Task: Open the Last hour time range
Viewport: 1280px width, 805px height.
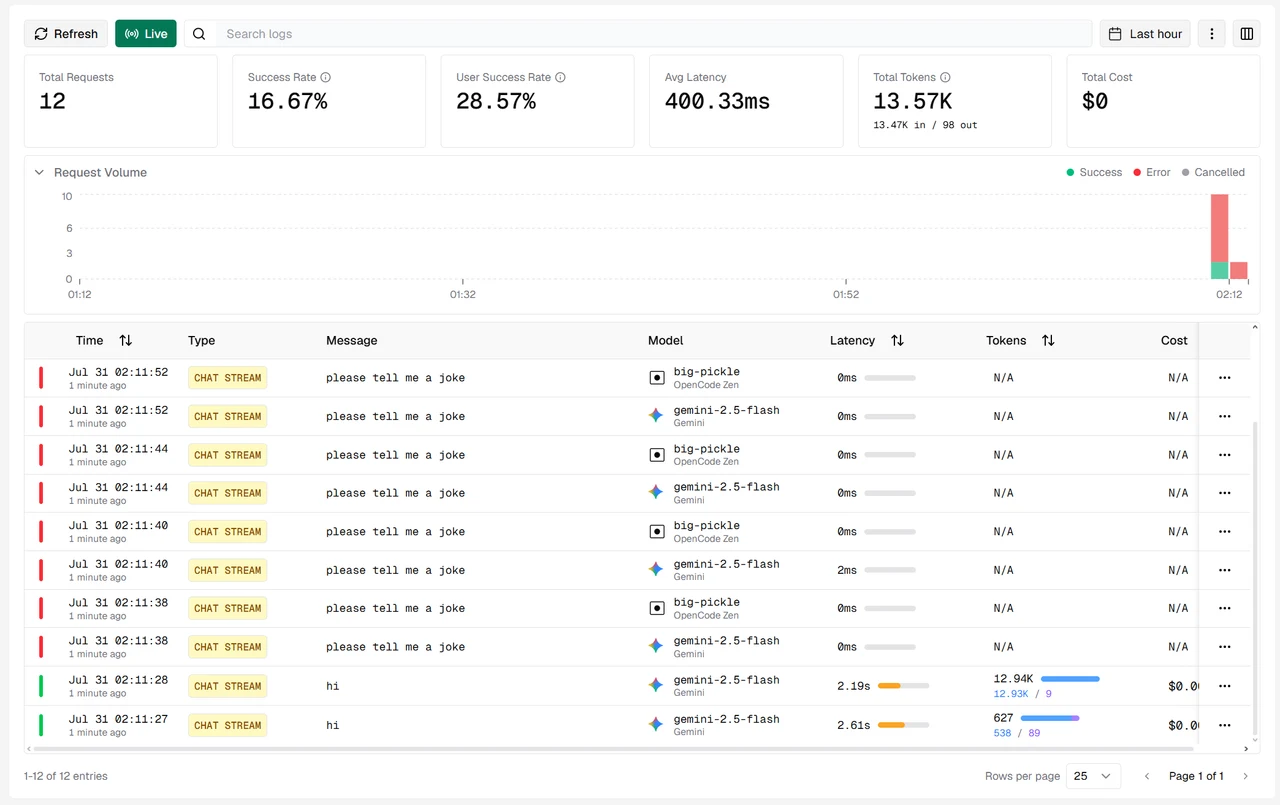Action: click(x=1145, y=33)
